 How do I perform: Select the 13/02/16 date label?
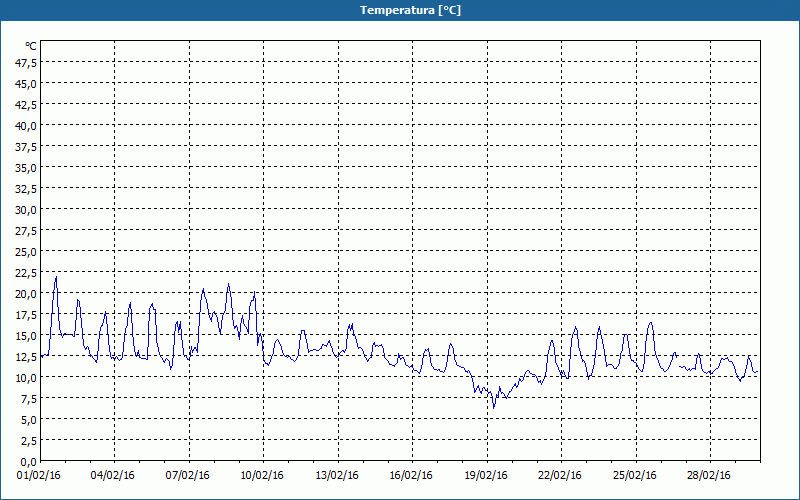(337, 476)
